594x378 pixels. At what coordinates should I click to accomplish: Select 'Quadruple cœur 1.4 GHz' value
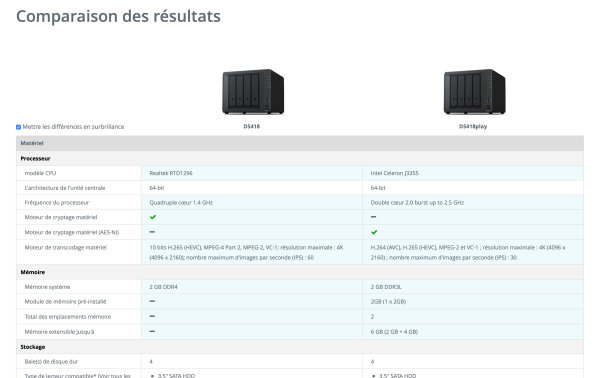click(181, 203)
